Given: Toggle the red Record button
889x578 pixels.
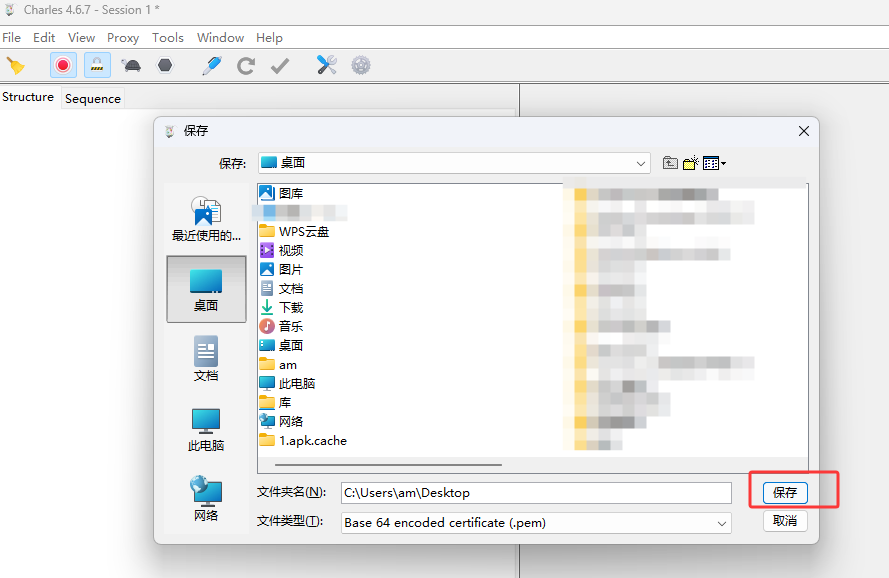Looking at the screenshot, I should click(x=63, y=66).
